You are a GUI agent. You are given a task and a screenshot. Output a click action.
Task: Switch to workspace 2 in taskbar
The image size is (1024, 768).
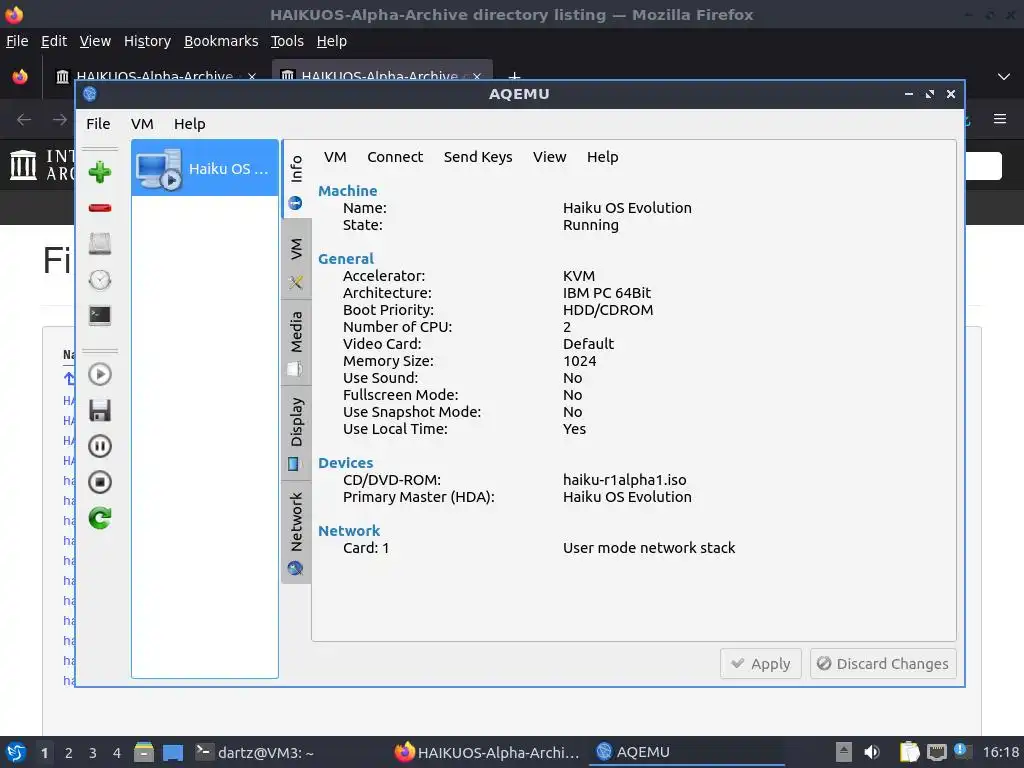pyautogui.click(x=69, y=753)
